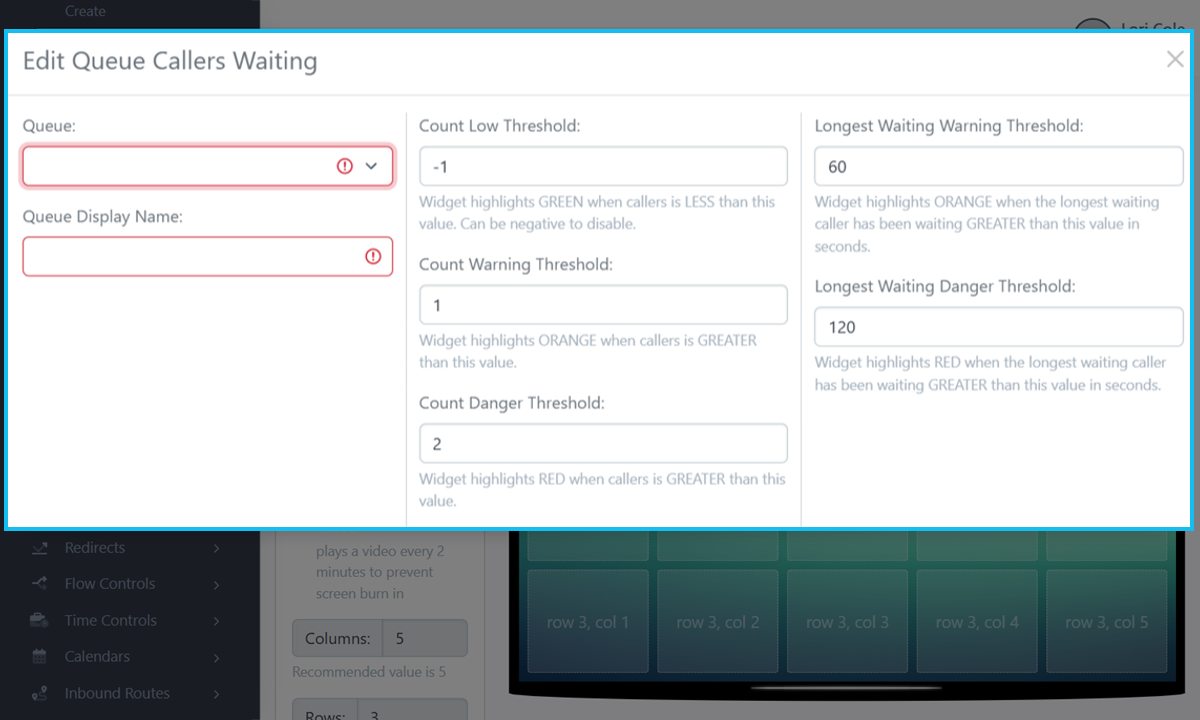This screenshot has width=1200, height=720.
Task: Close the Edit Queue Callers Waiting dialog
Action: click(1175, 60)
